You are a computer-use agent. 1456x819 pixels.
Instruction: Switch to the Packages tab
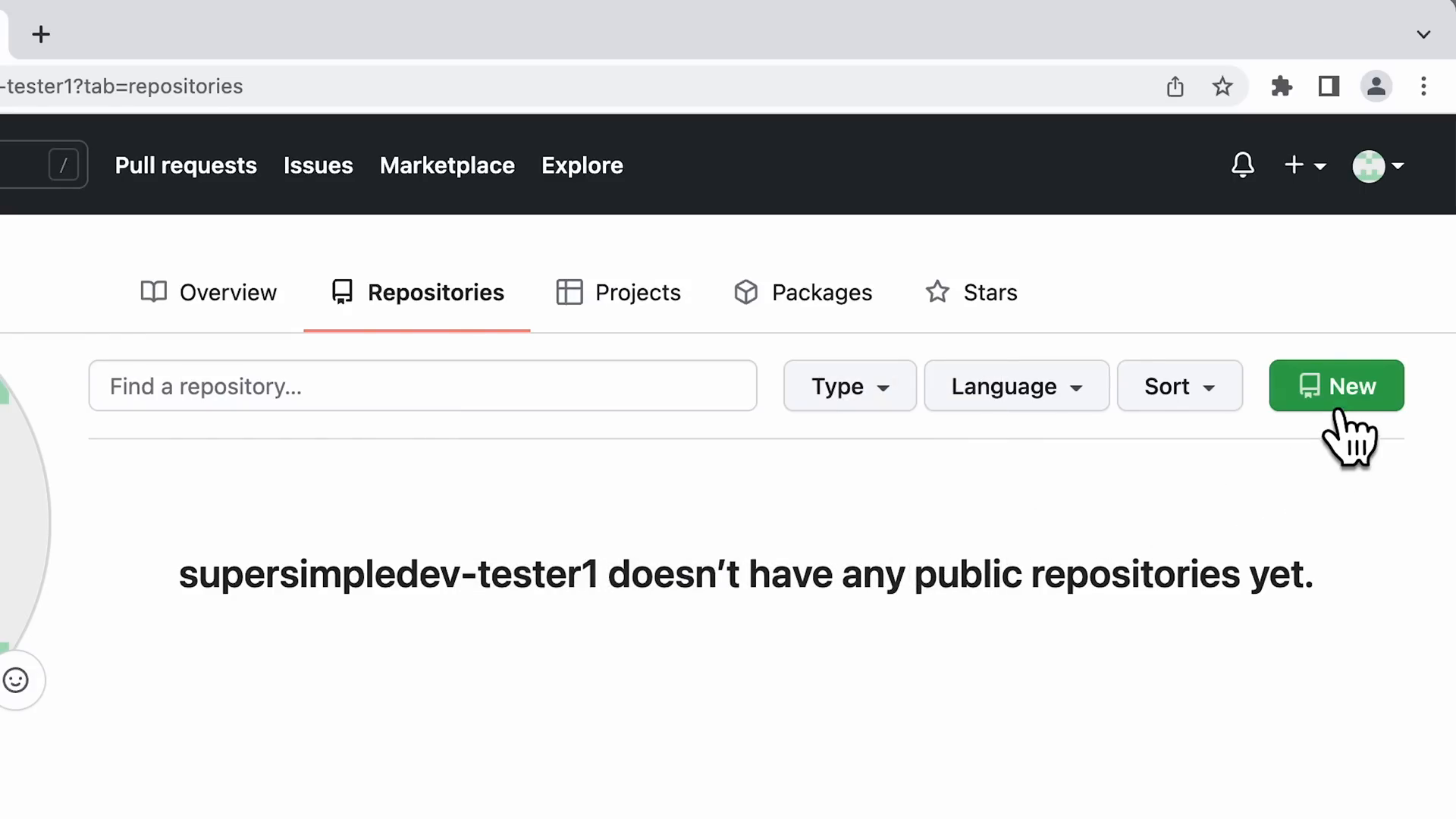(802, 292)
